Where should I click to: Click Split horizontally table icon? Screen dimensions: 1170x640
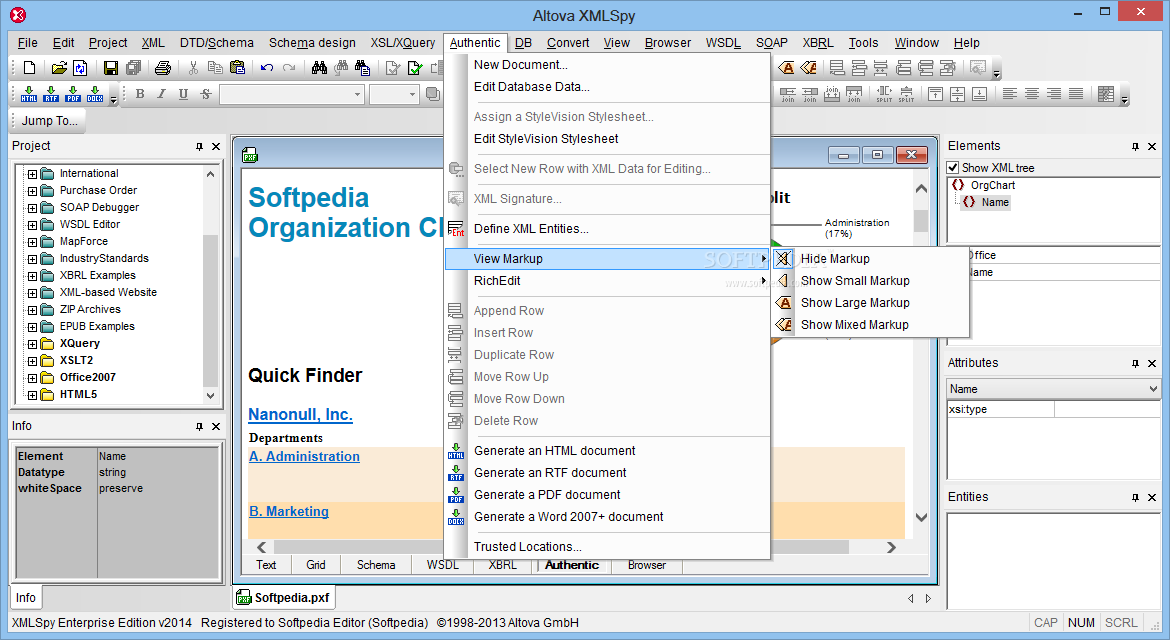point(883,94)
